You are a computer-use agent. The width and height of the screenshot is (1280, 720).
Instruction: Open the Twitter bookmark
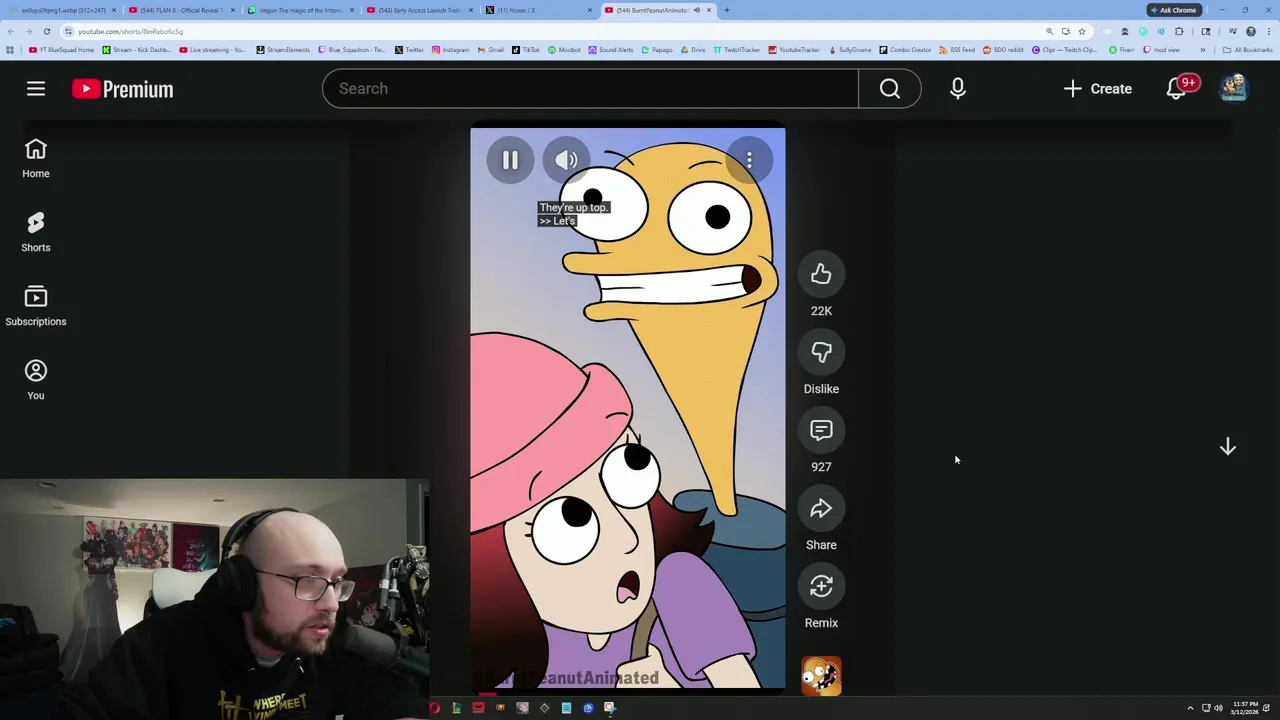pyautogui.click(x=410, y=50)
